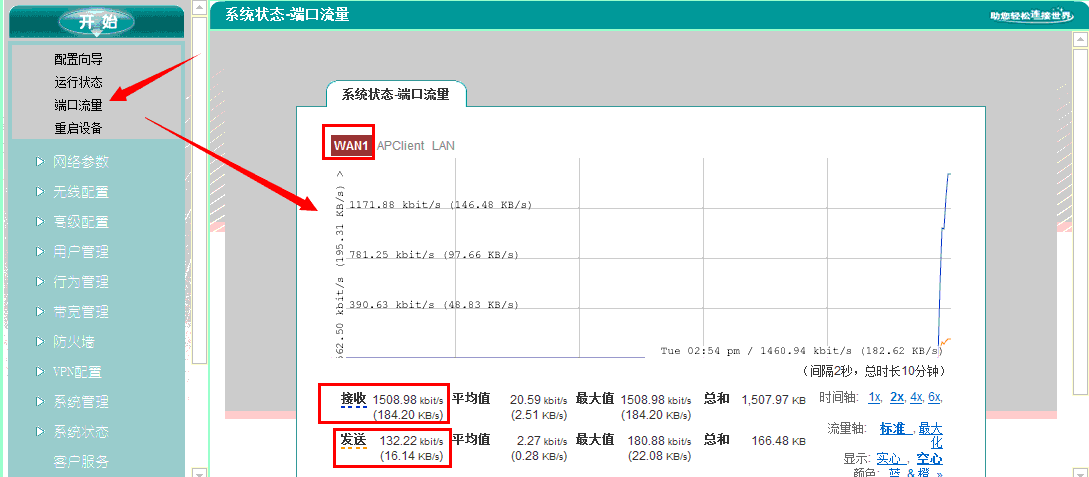Click the 开始 start button

point(97,22)
